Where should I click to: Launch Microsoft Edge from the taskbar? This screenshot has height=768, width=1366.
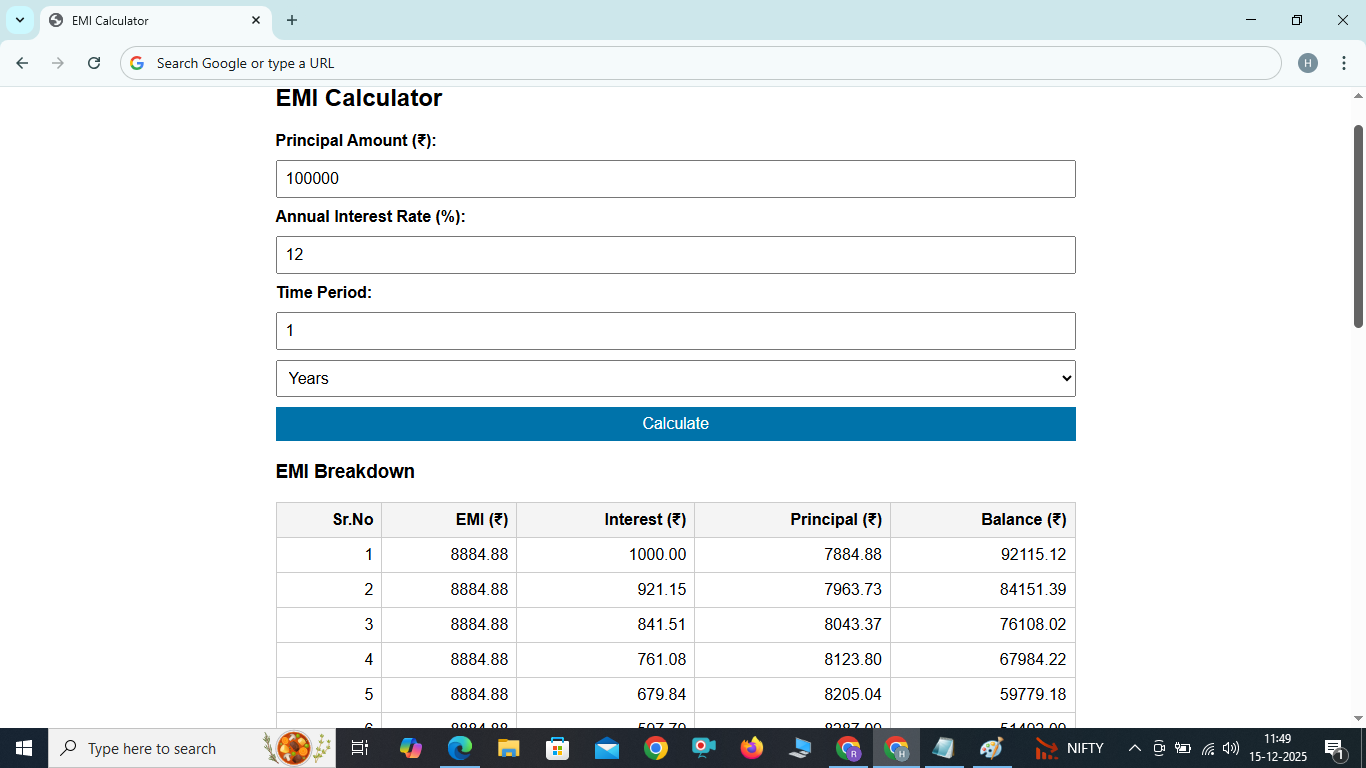click(460, 747)
